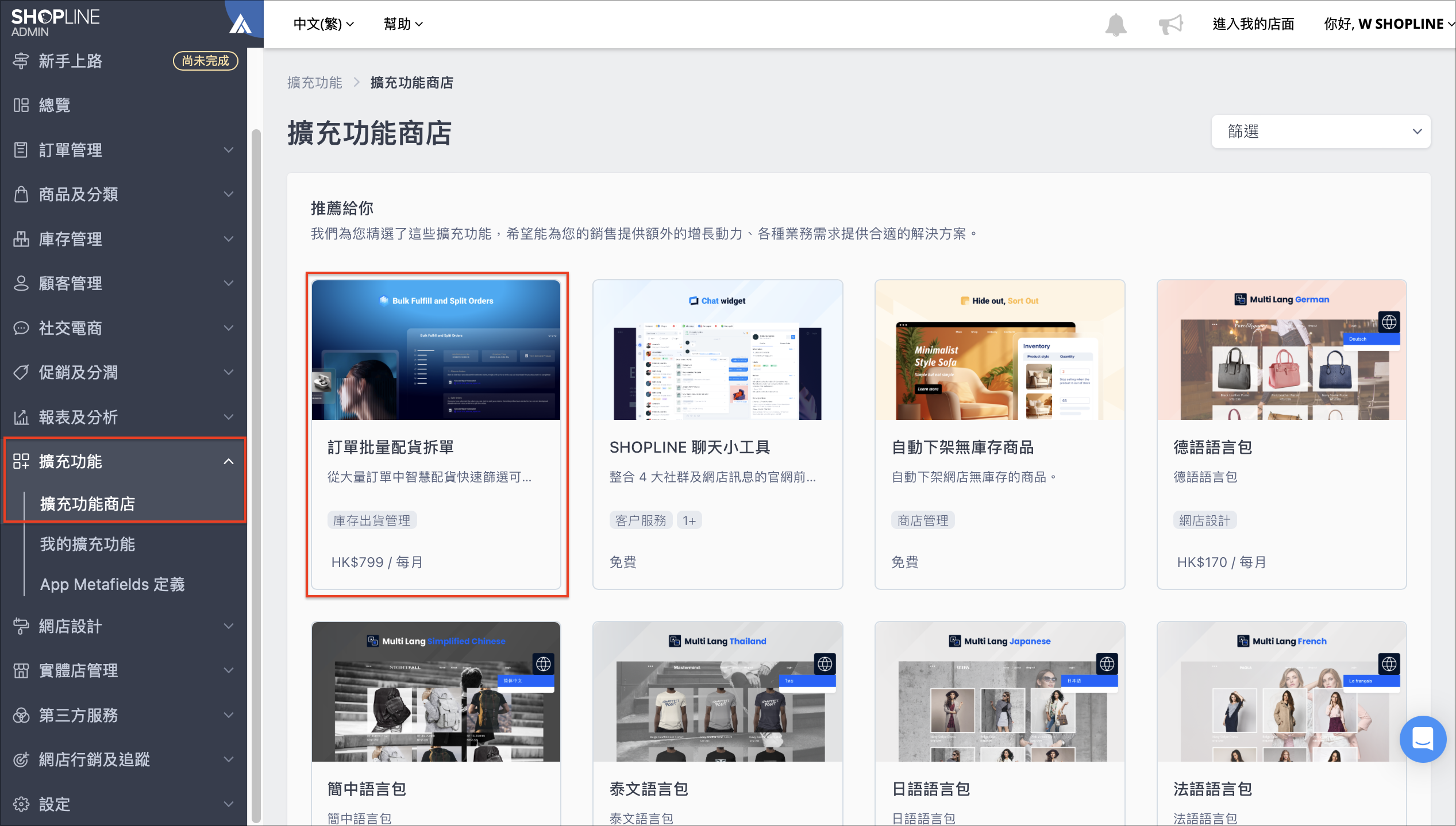
Task: Click globe icon on 德語語言包 thumbnail
Action: pos(1389,322)
